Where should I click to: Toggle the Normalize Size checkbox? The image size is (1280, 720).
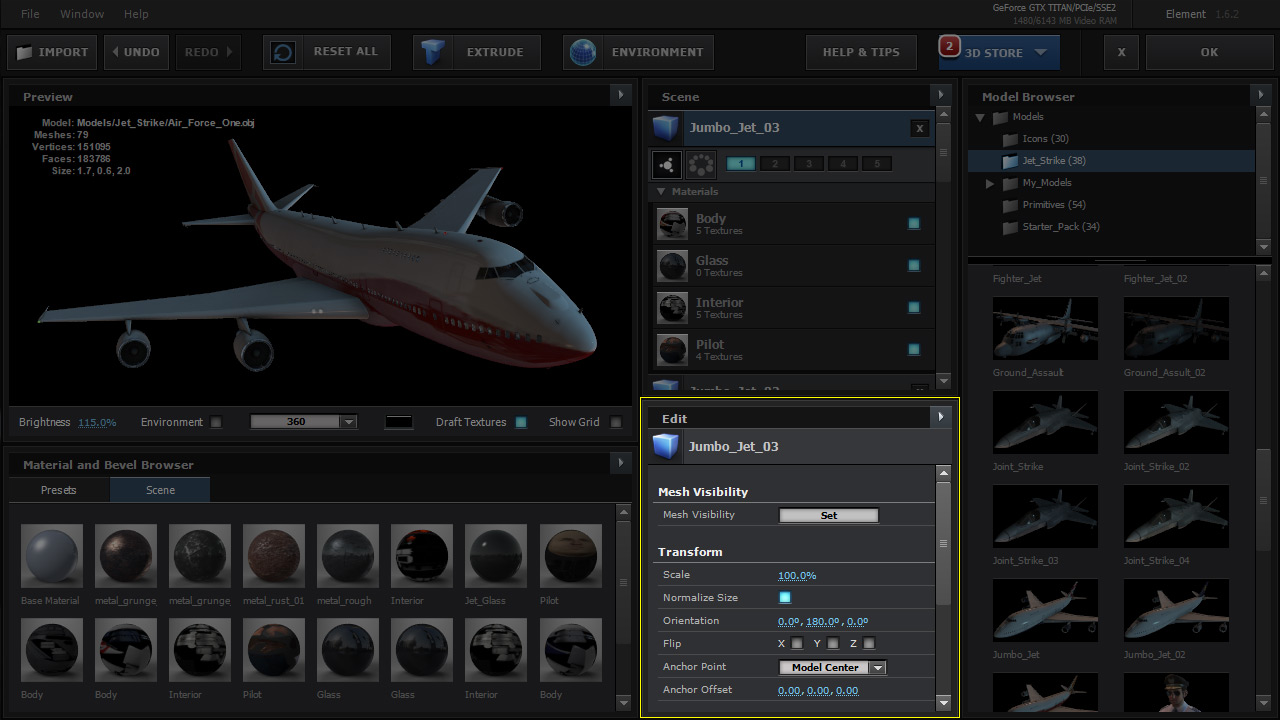click(785, 598)
